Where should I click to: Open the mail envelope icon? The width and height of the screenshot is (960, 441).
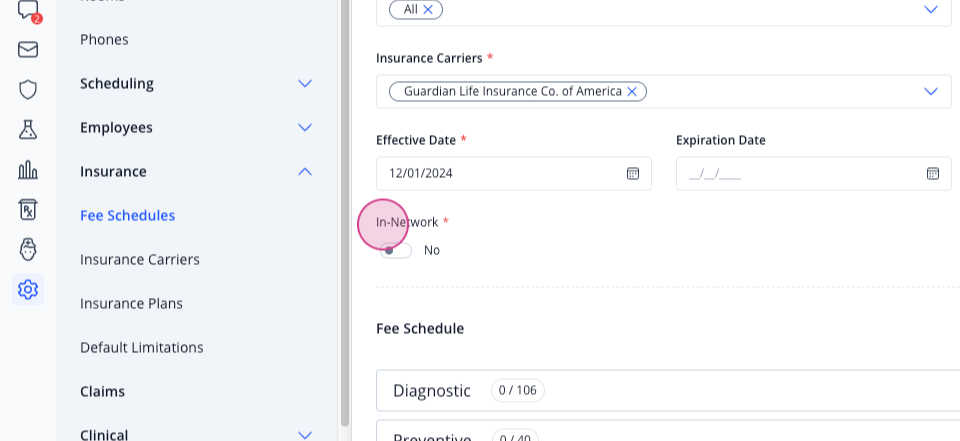28,50
